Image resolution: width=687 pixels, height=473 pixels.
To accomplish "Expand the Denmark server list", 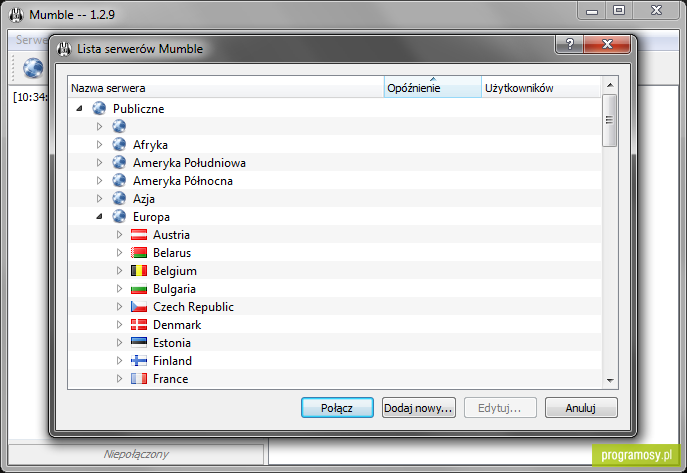I will [x=119, y=325].
